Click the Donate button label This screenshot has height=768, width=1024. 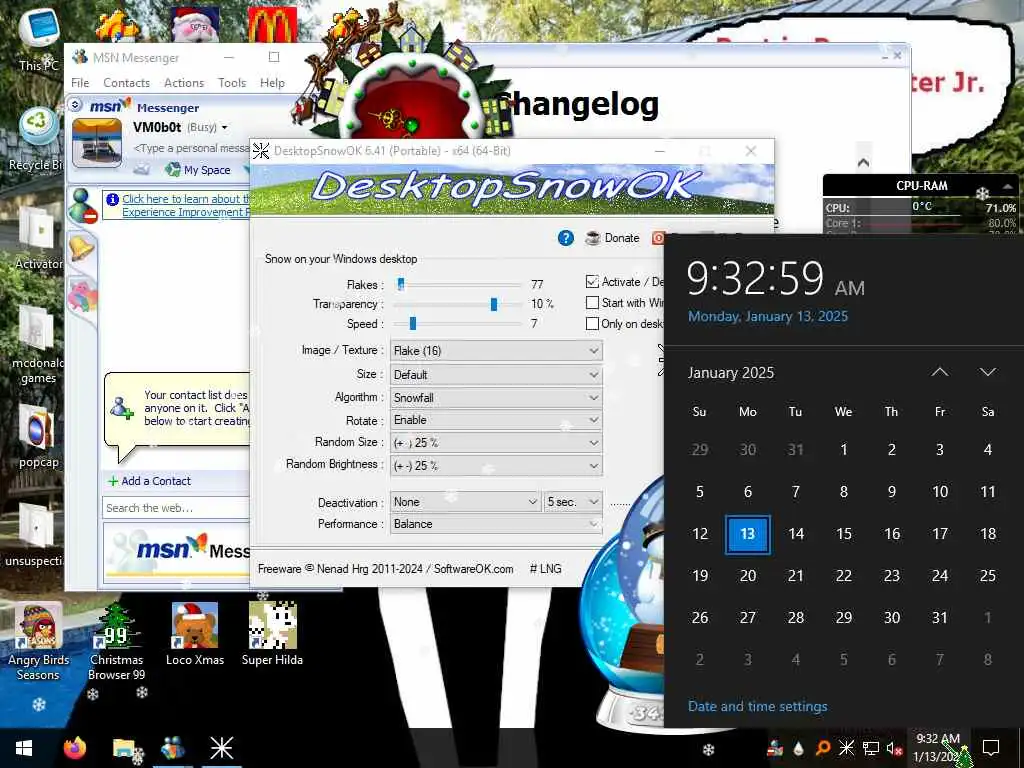tap(622, 238)
